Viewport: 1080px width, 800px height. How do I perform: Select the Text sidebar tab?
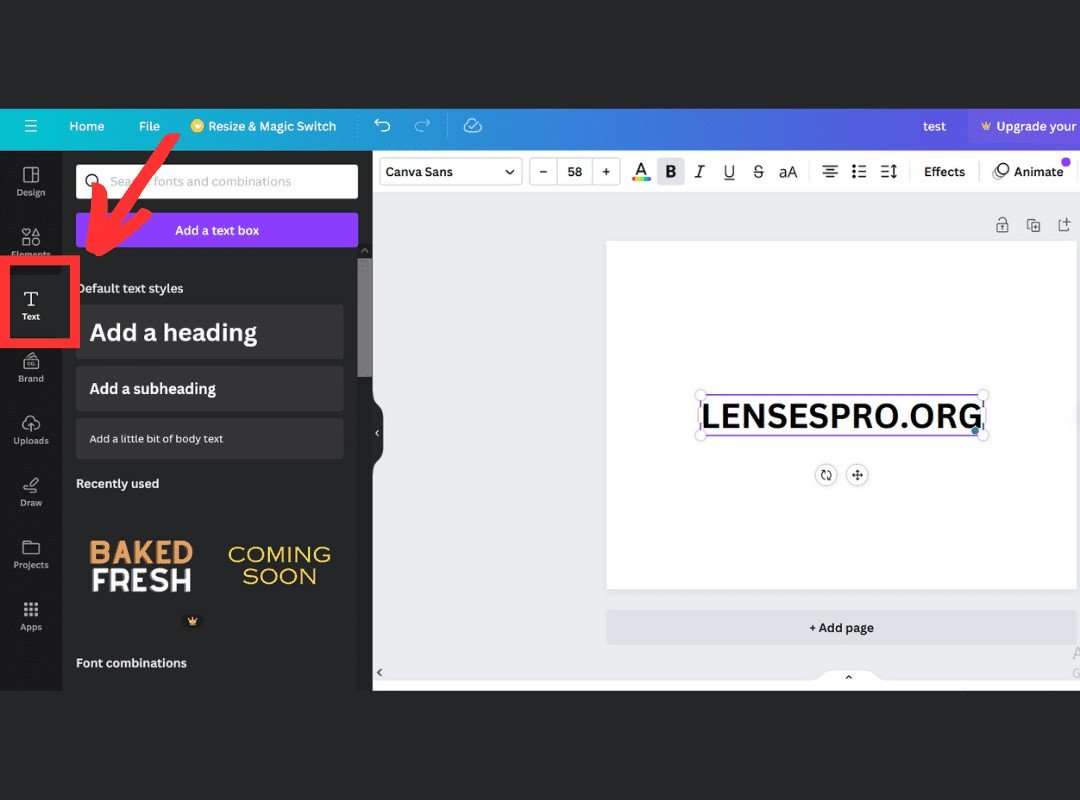click(x=31, y=305)
